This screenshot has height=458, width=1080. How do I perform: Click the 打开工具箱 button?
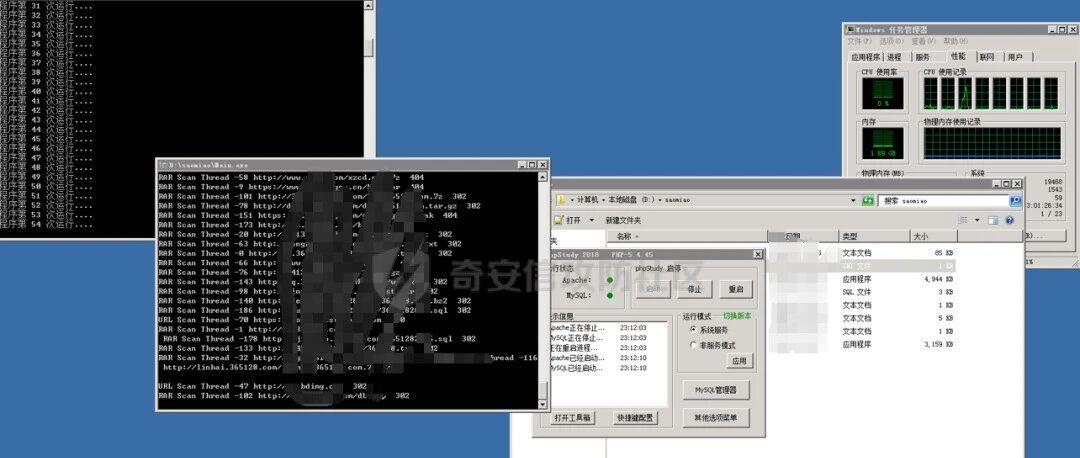coord(573,417)
